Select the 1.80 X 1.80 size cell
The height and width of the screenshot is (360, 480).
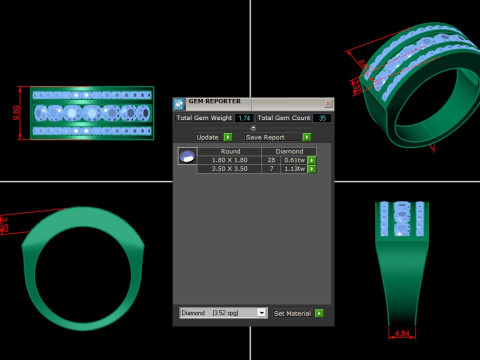pyautogui.click(x=229, y=160)
